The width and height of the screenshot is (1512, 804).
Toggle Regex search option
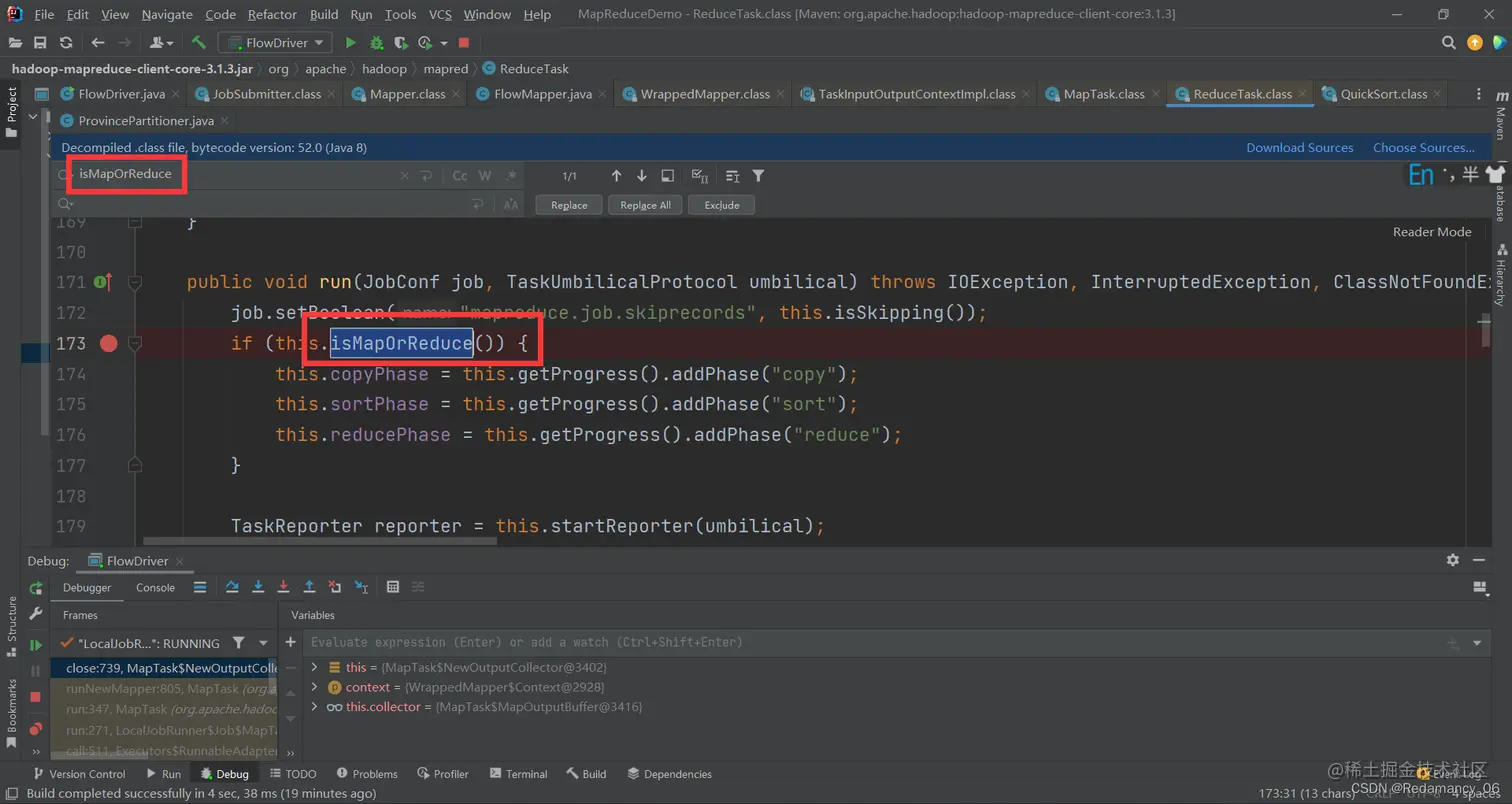coord(512,175)
